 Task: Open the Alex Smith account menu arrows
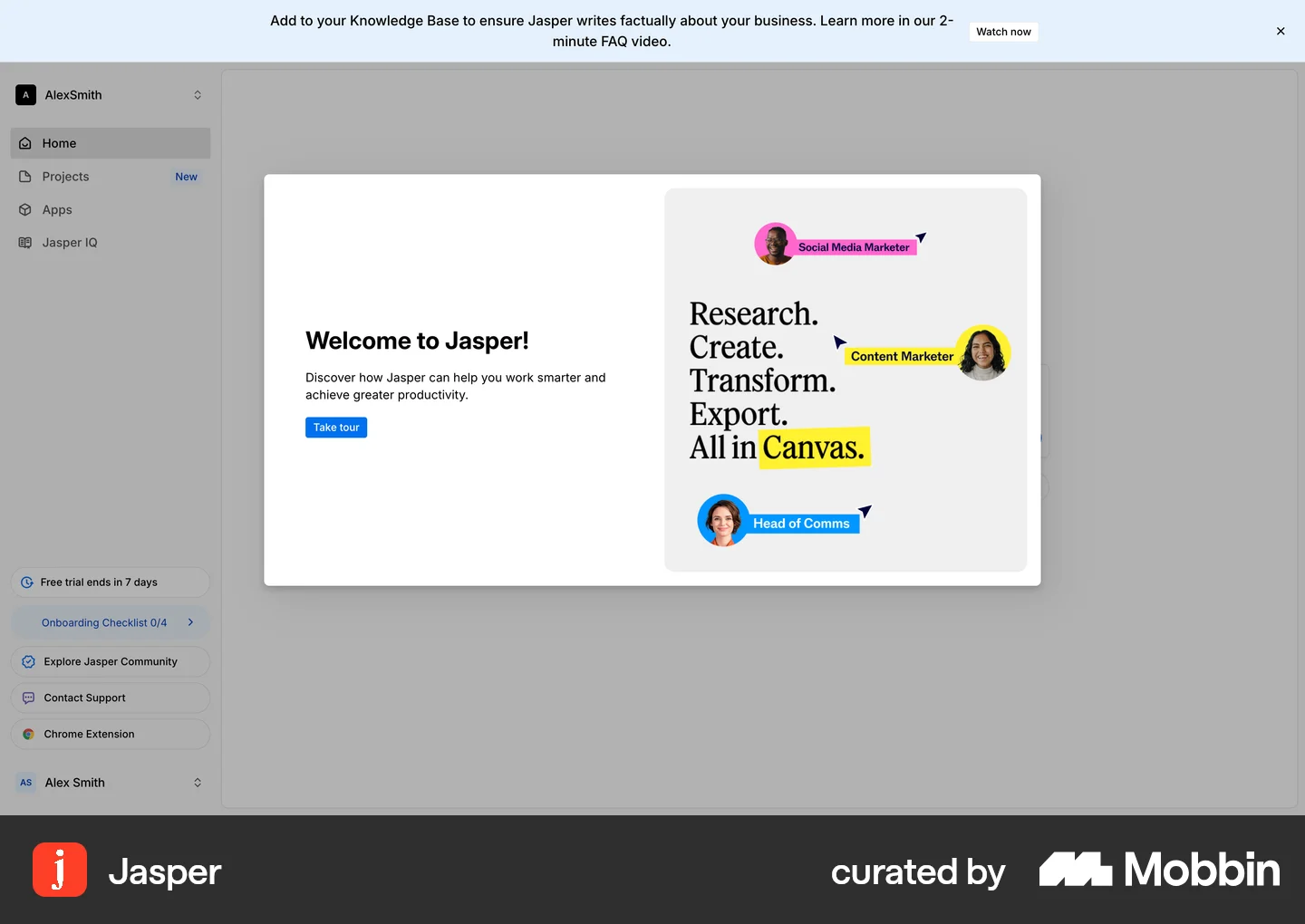coord(198,783)
